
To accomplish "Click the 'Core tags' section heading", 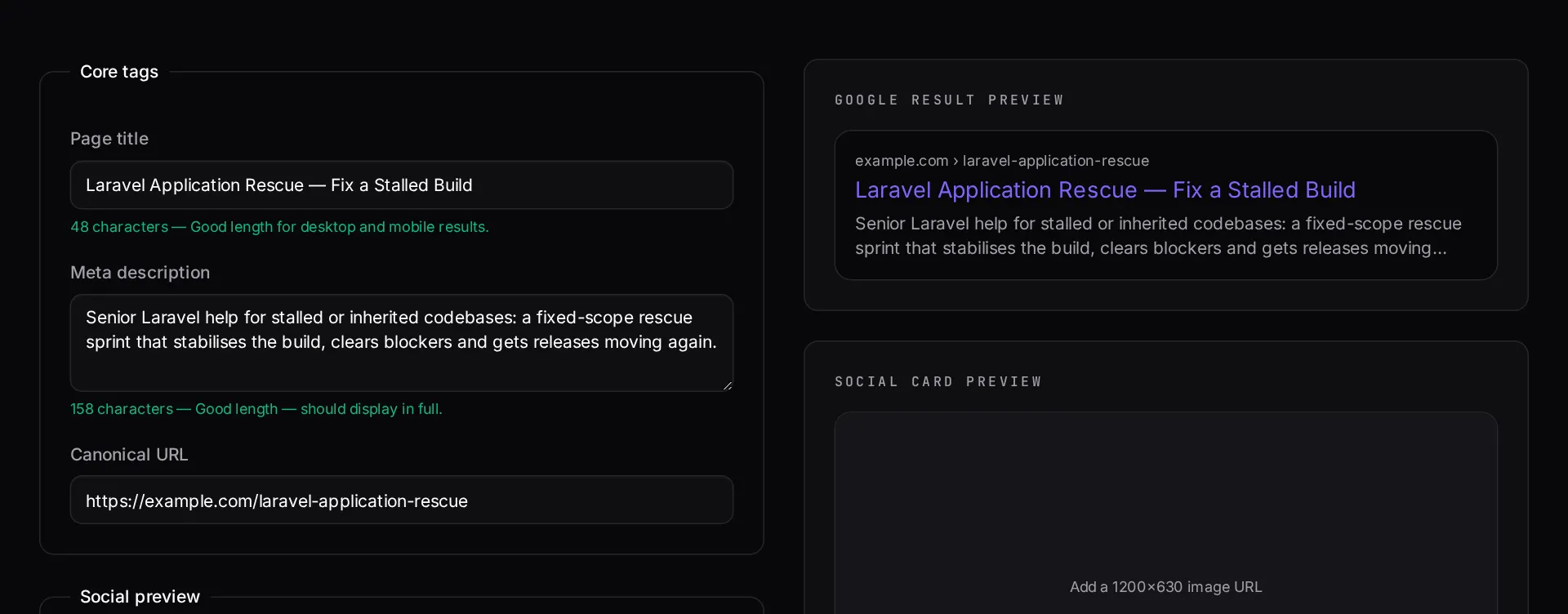I will pyautogui.click(x=119, y=72).
